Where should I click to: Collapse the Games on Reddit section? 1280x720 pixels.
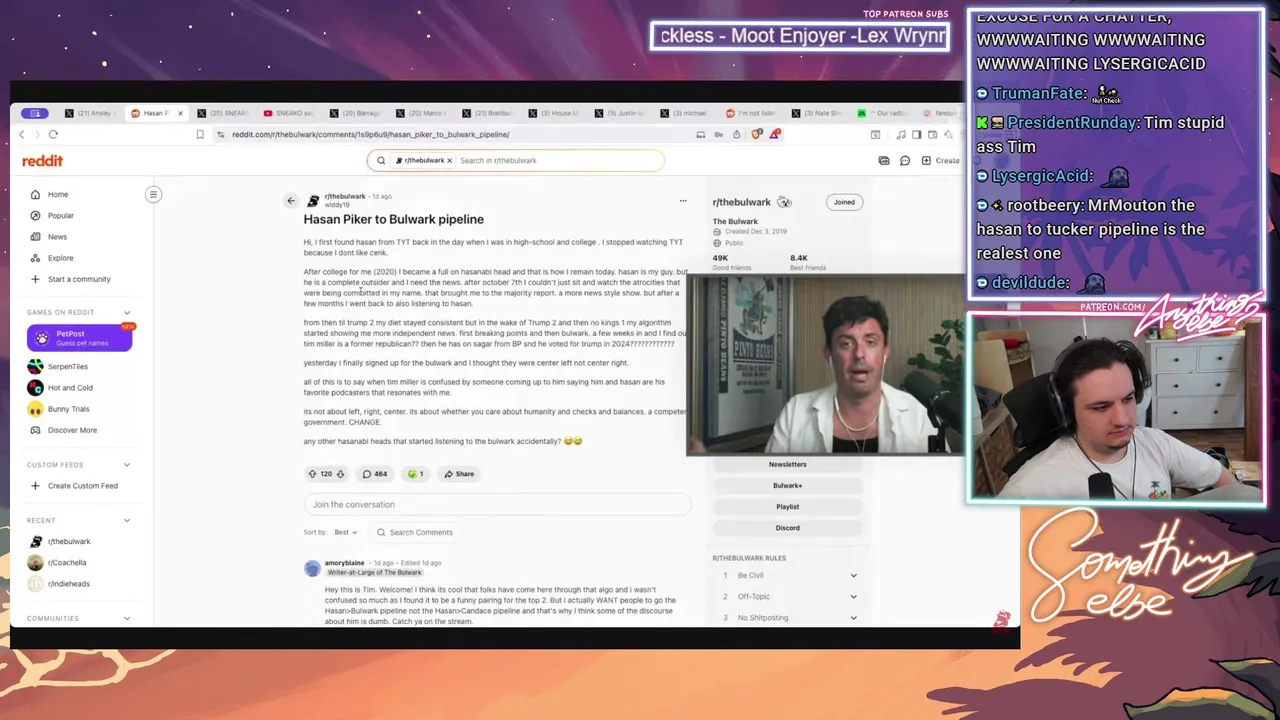(x=127, y=313)
